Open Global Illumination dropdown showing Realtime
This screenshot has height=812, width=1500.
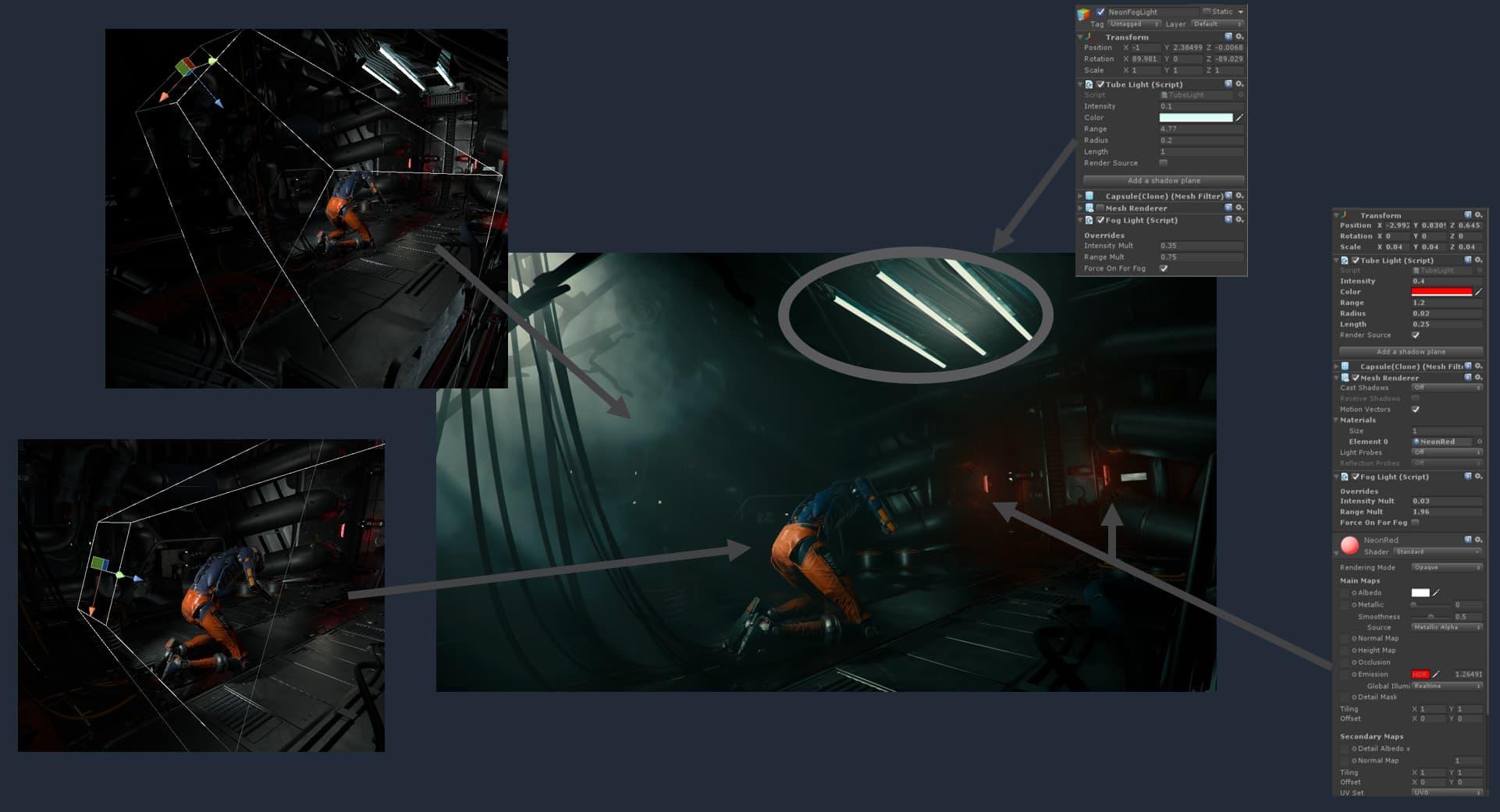tap(1446, 686)
